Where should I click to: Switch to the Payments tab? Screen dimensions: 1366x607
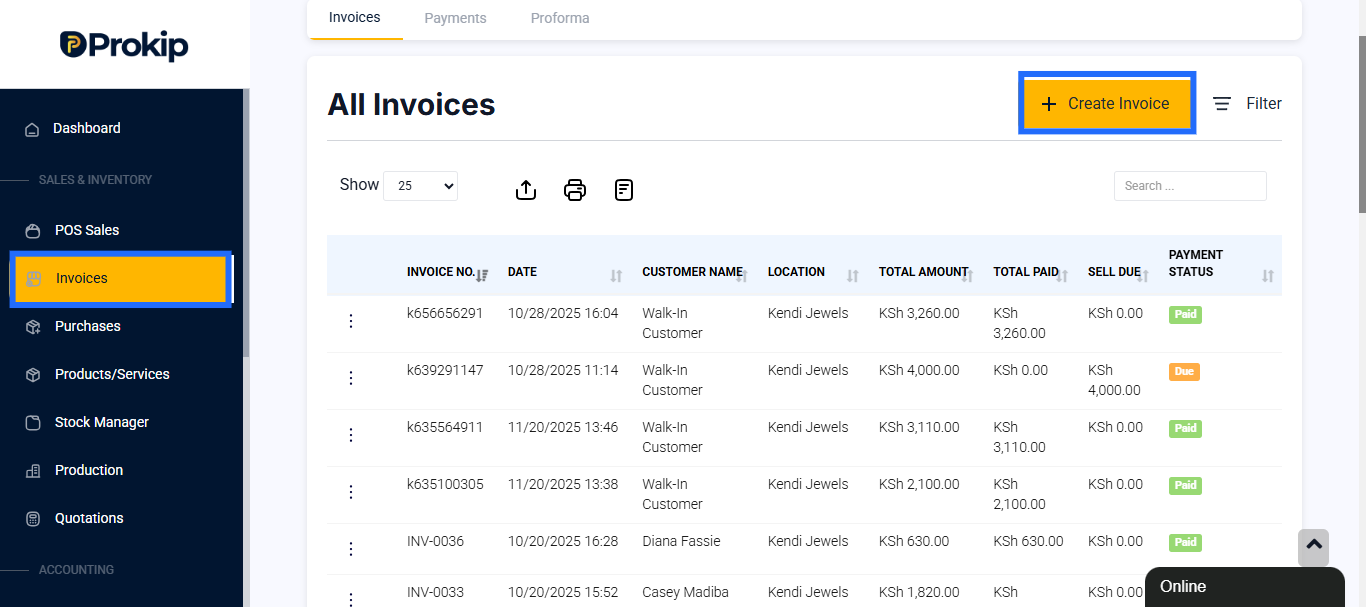click(x=455, y=18)
